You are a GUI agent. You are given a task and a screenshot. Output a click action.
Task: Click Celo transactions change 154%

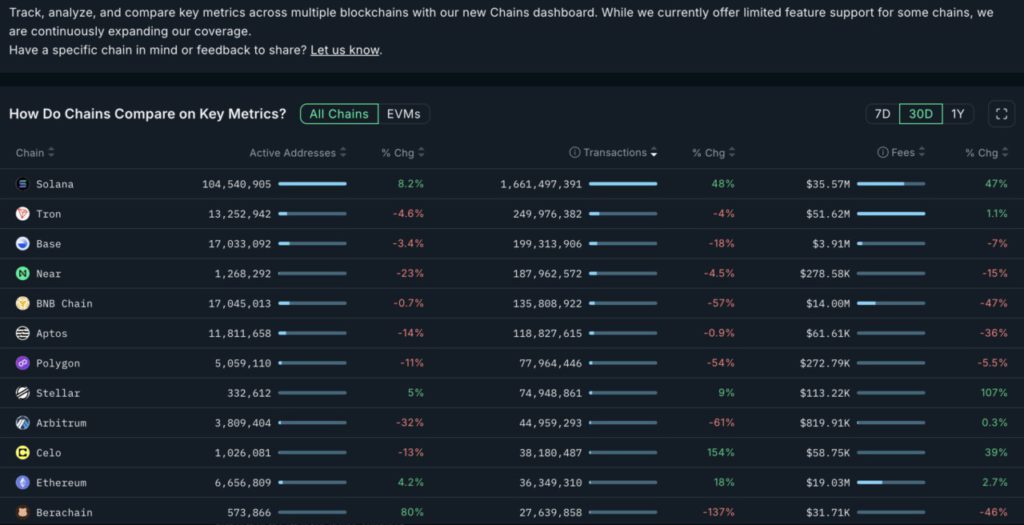(x=721, y=453)
